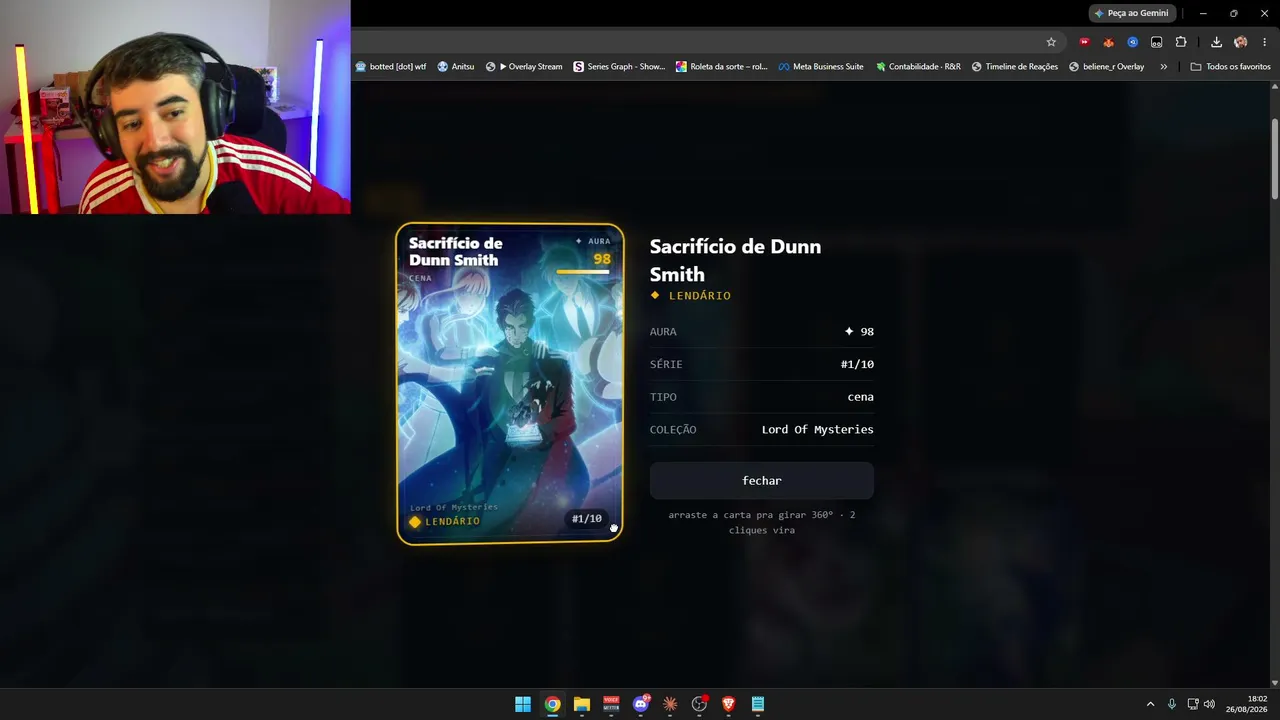Show Chrome downloads
This screenshot has height=720, width=1280.
[x=1216, y=42]
